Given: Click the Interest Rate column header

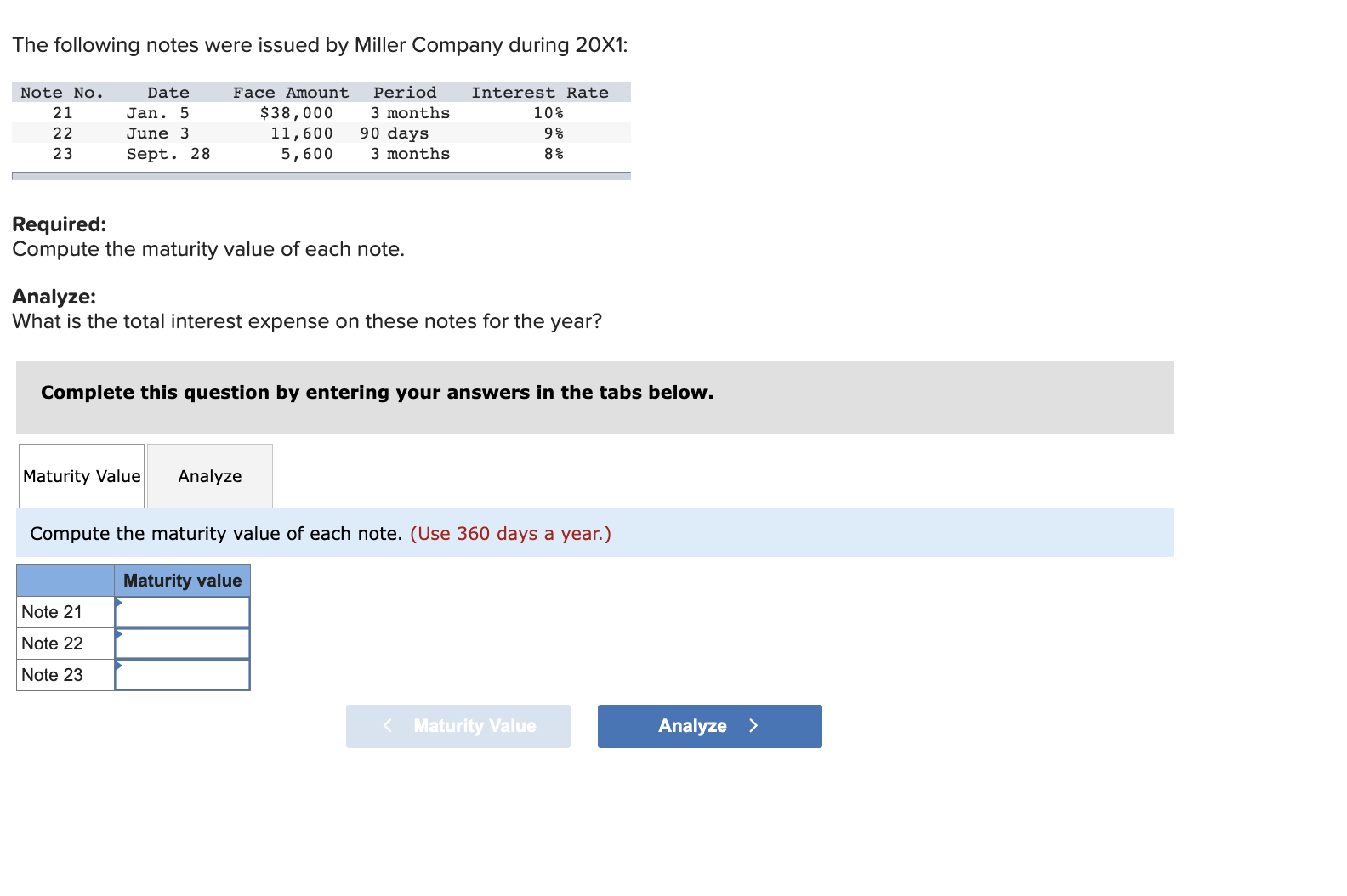Looking at the screenshot, I should 540,93.
